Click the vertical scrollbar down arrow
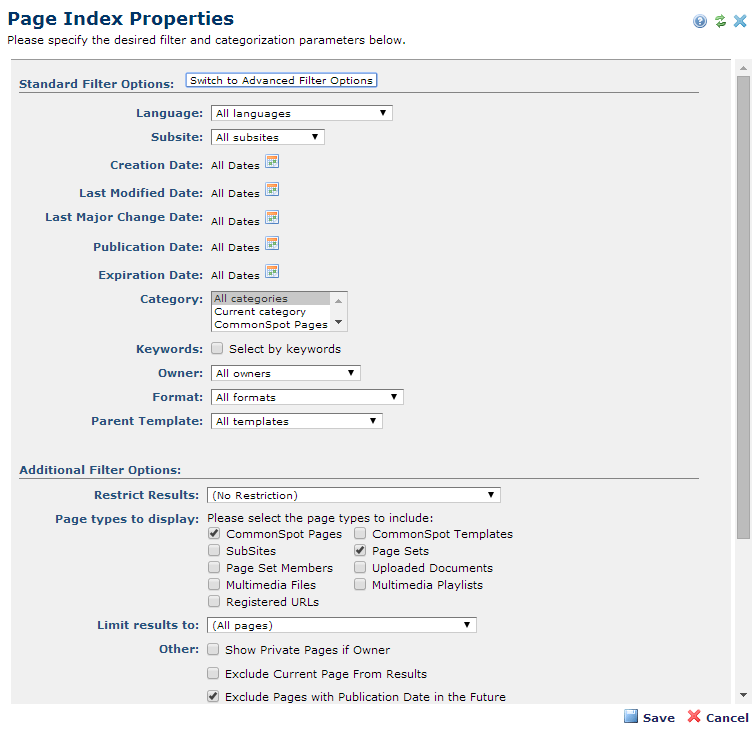 coord(743,695)
